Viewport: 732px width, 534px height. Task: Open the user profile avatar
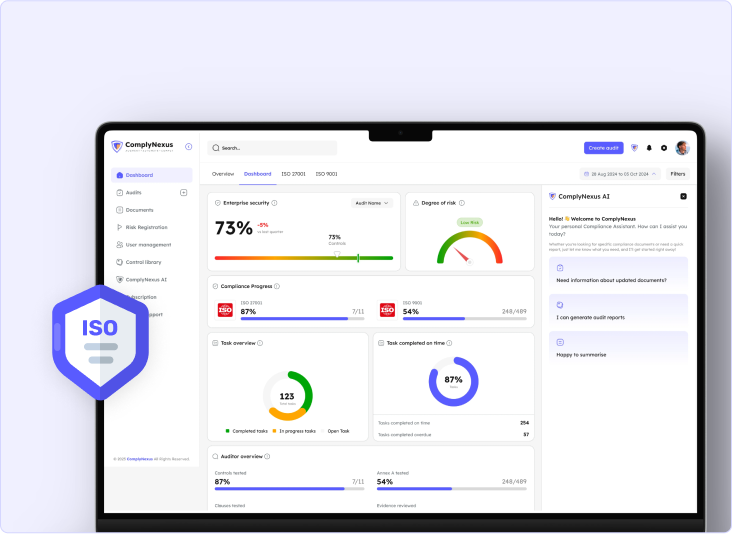click(682, 148)
